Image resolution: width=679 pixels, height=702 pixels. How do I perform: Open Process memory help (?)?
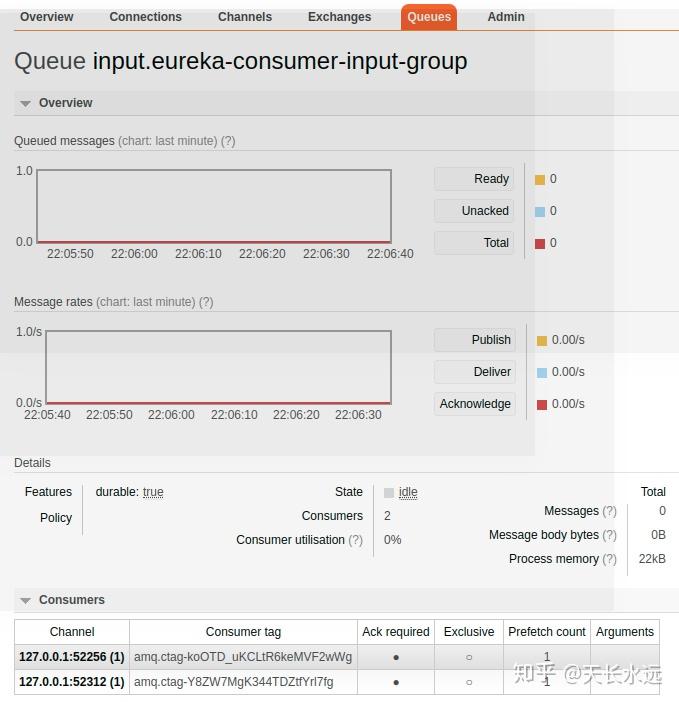pos(609,560)
